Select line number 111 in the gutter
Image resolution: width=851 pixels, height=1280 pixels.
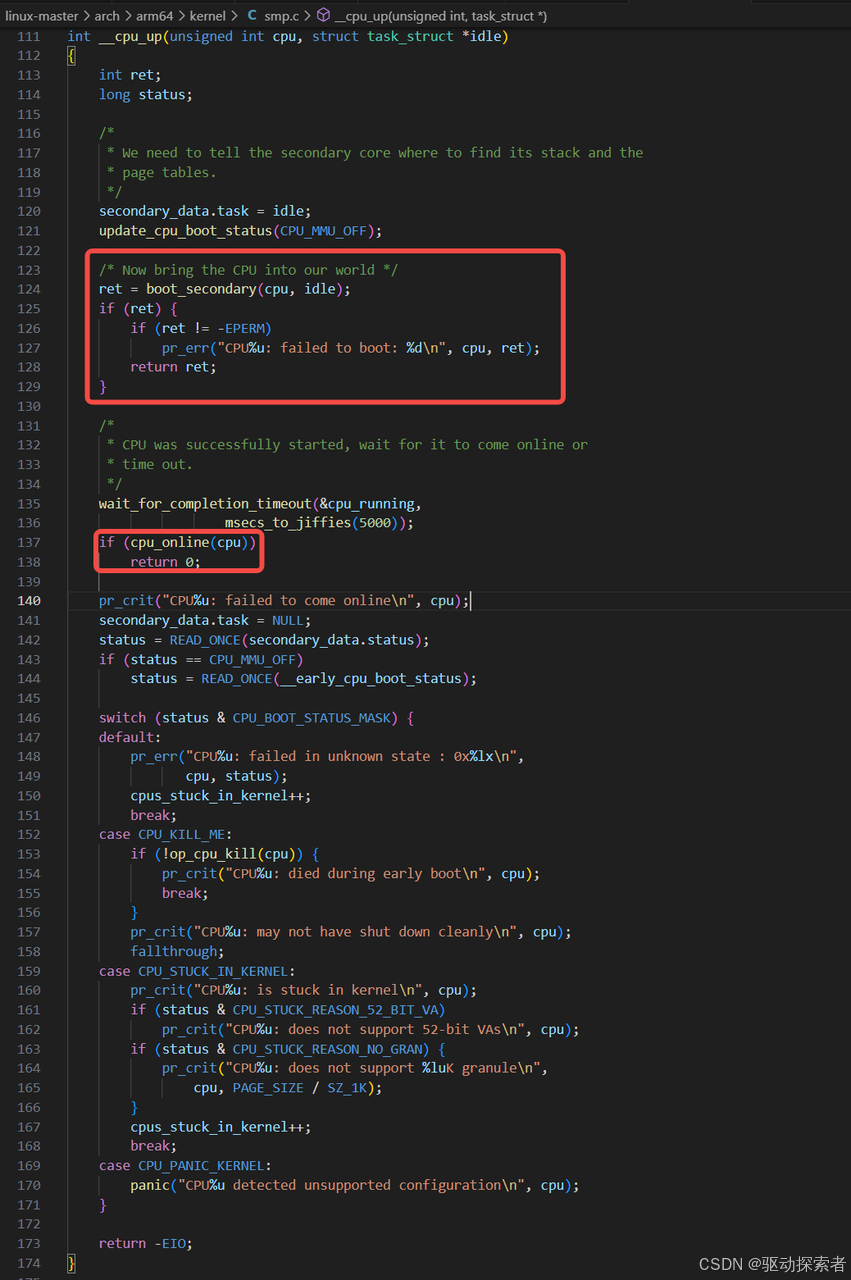29,36
